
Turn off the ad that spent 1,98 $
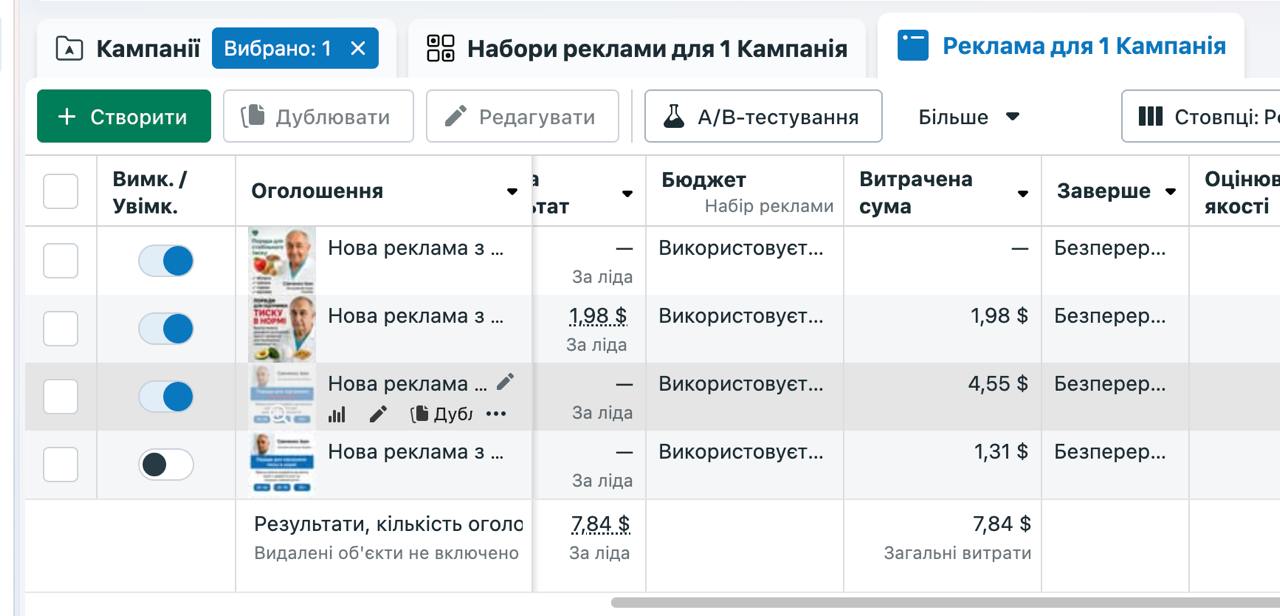click(166, 329)
